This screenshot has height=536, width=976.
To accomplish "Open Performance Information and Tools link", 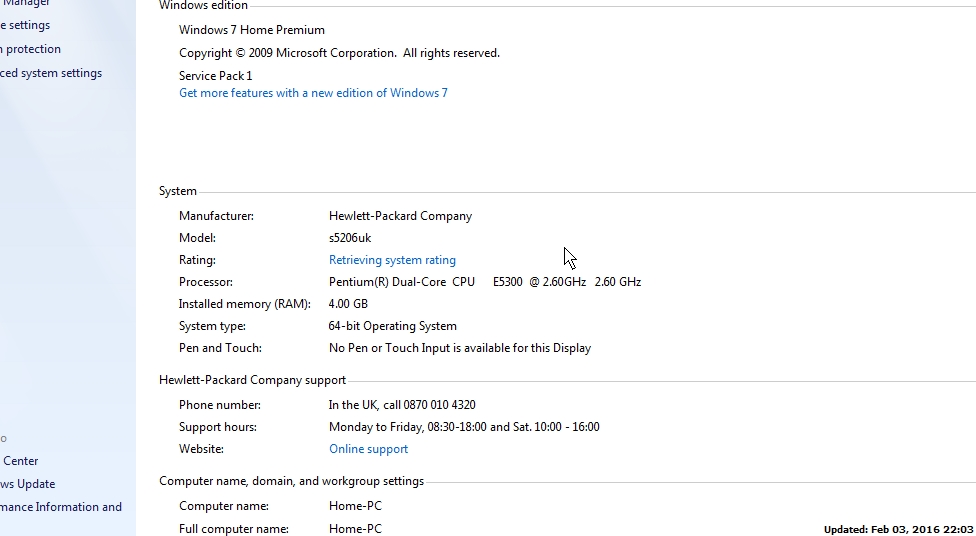I will pyautogui.click(x=60, y=507).
